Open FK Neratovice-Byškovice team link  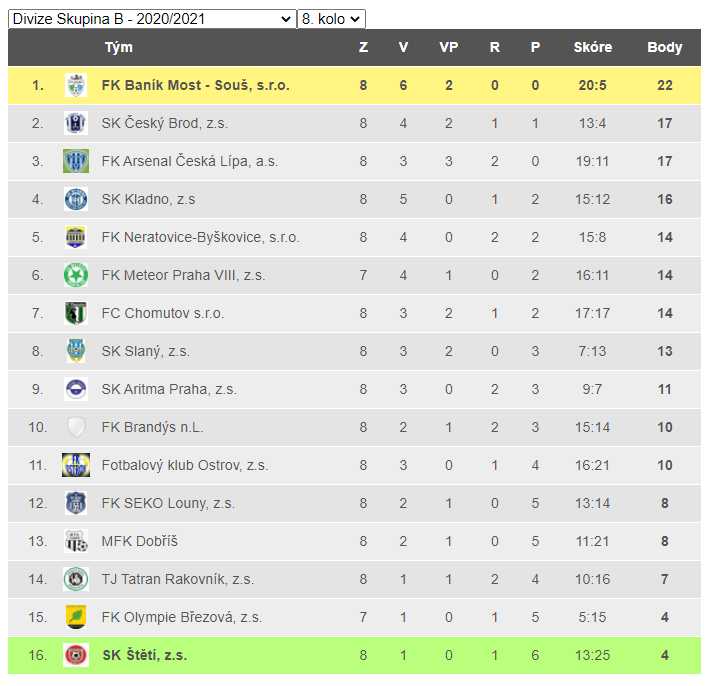200,237
